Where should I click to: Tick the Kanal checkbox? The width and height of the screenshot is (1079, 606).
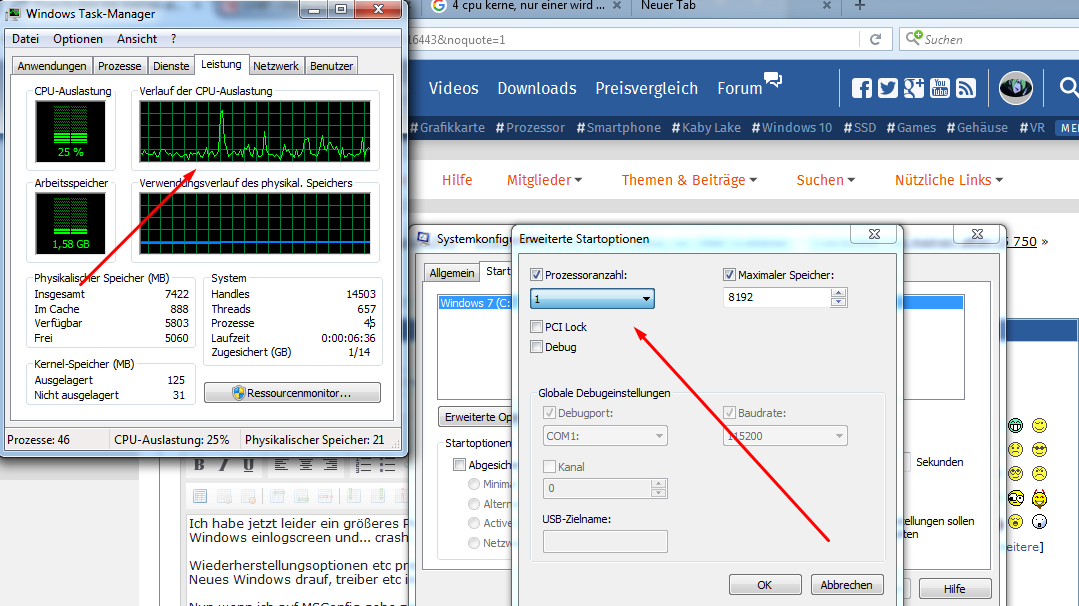click(549, 466)
